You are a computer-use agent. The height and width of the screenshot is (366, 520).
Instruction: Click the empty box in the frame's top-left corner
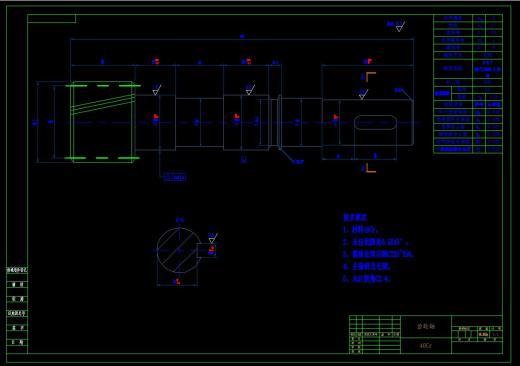pos(52,19)
